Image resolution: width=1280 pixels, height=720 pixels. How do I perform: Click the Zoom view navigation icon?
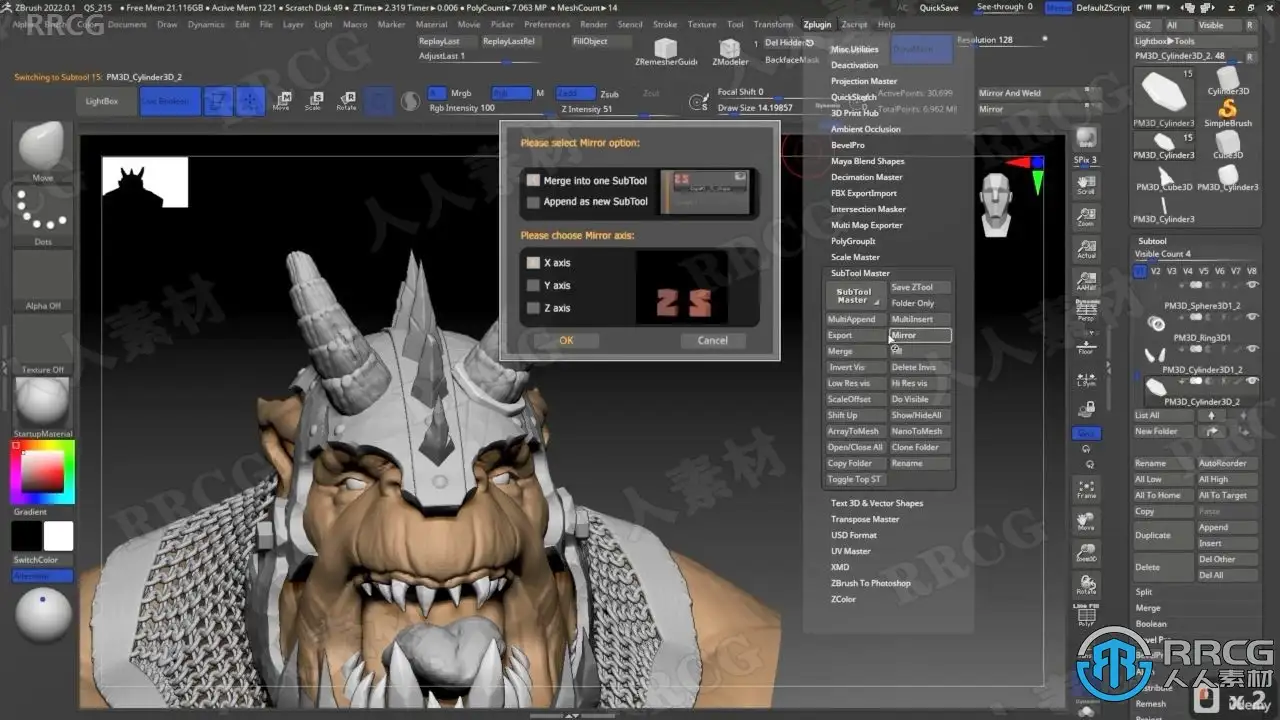click(x=1086, y=217)
